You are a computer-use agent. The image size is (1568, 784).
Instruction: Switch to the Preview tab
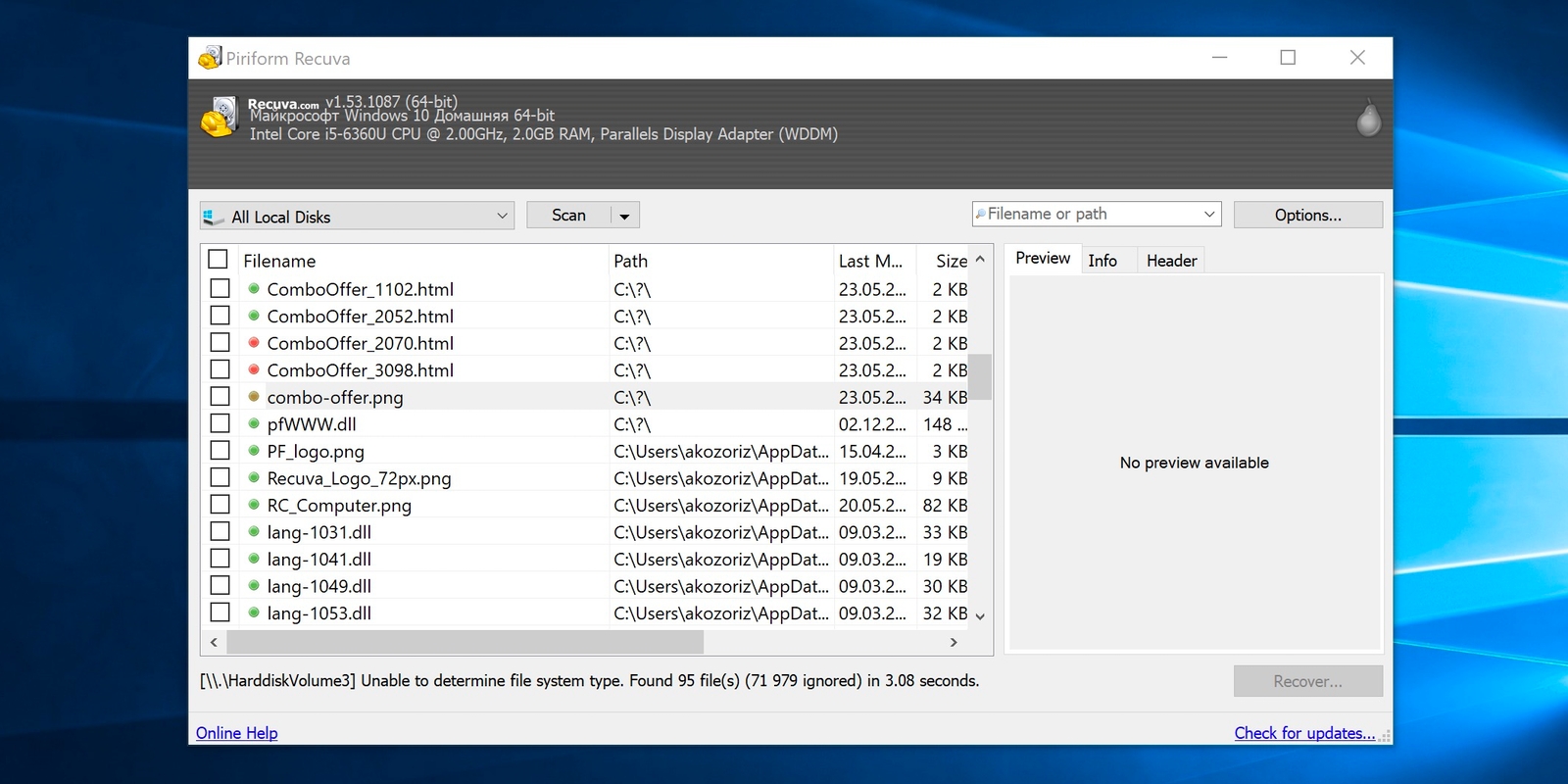coord(1043,258)
